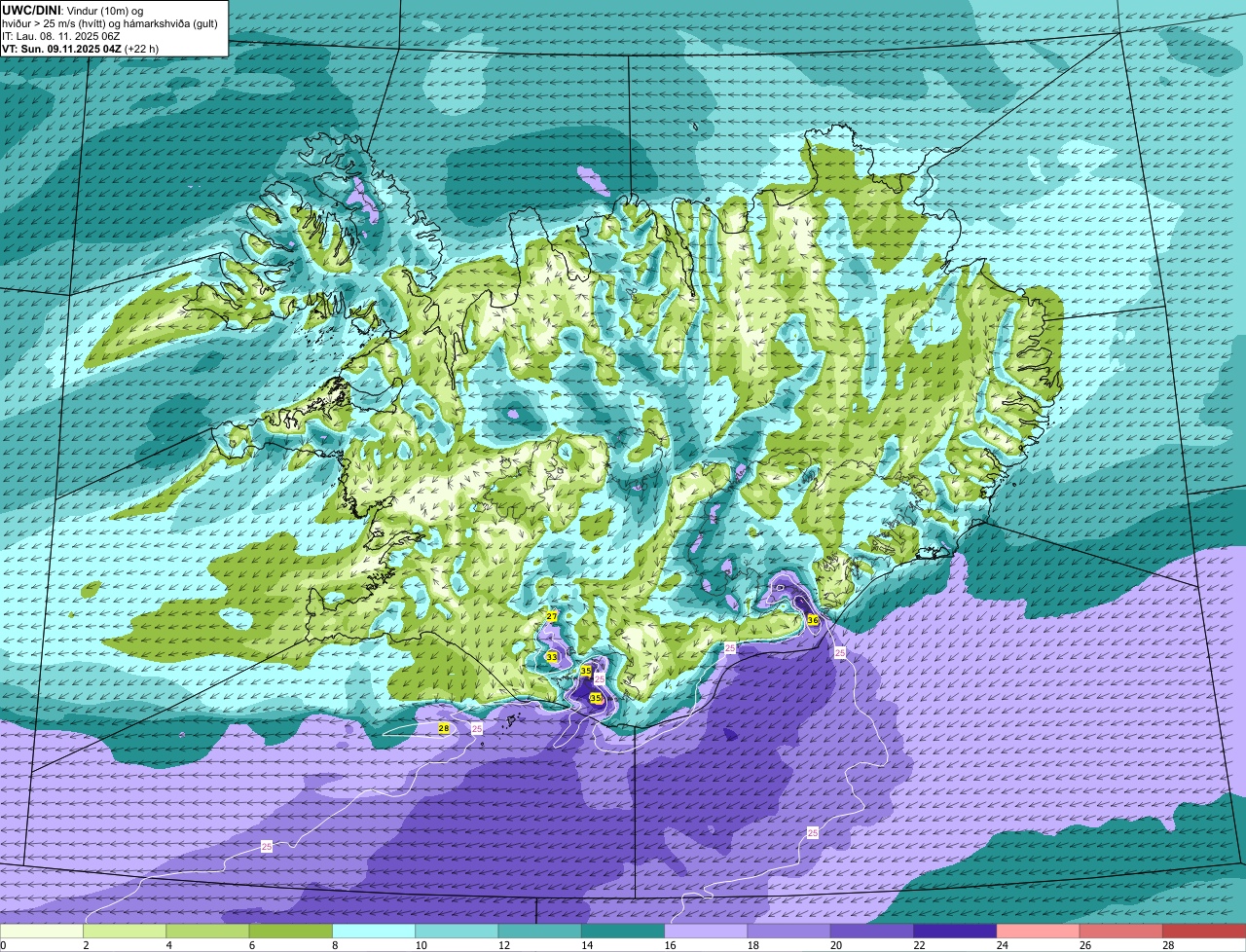Click the yellow max gust marker 33
This screenshot has width=1246, height=952.
pyautogui.click(x=552, y=658)
